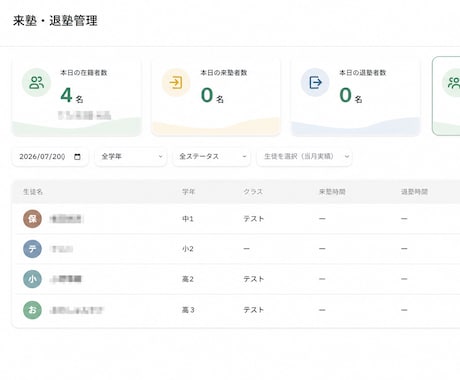Viewport: 460px width, 380px height.
Task: Open the 全学年 grade filter dropdown
Action: coord(131,156)
